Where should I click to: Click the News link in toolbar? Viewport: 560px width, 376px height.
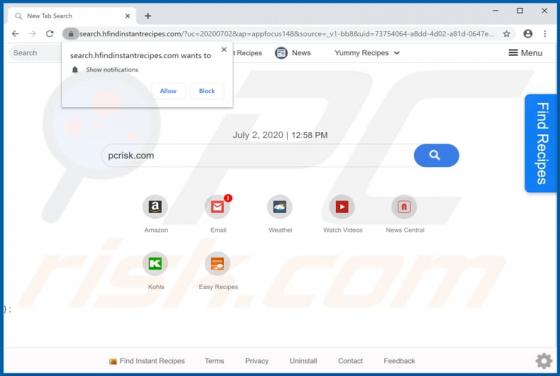301,53
